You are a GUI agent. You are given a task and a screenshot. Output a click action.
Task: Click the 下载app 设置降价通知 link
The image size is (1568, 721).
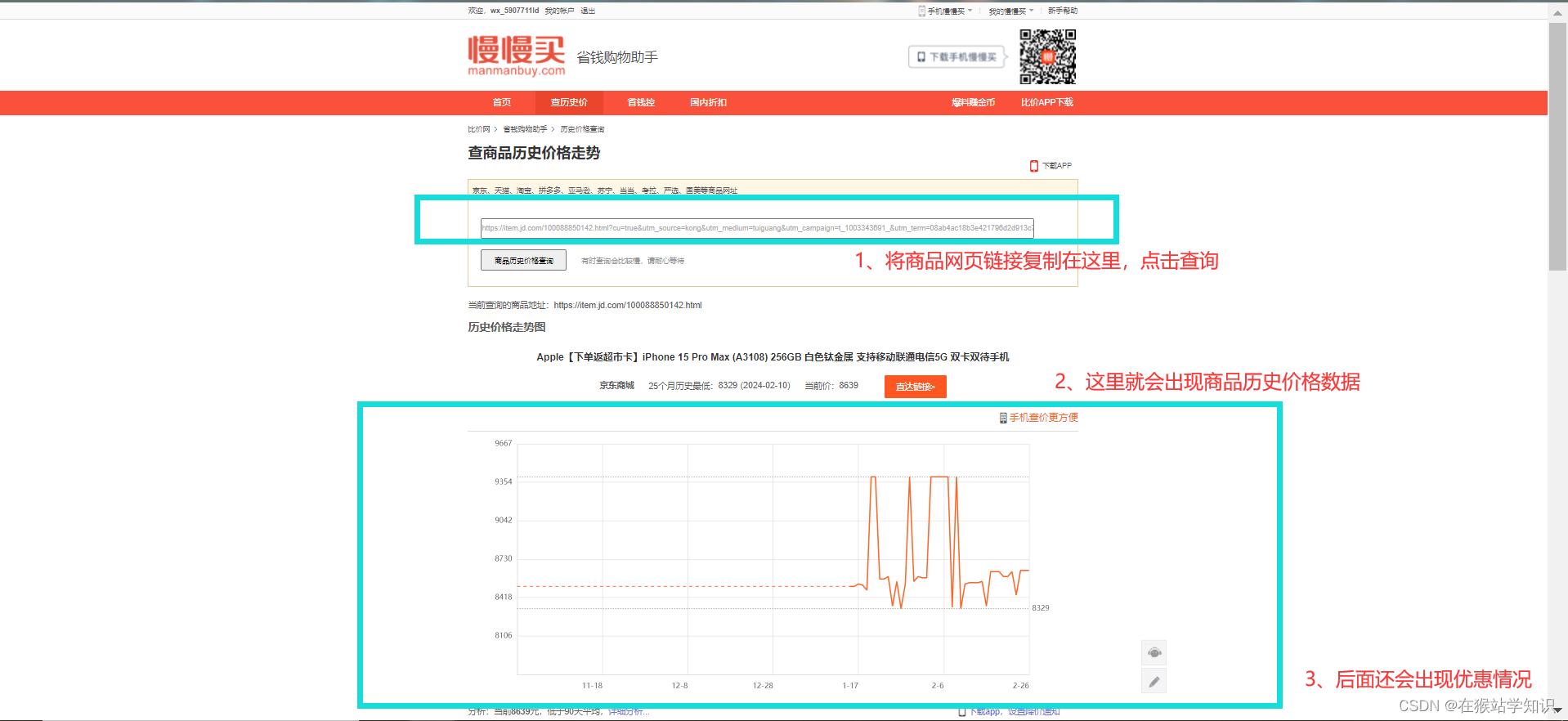tap(1014, 711)
